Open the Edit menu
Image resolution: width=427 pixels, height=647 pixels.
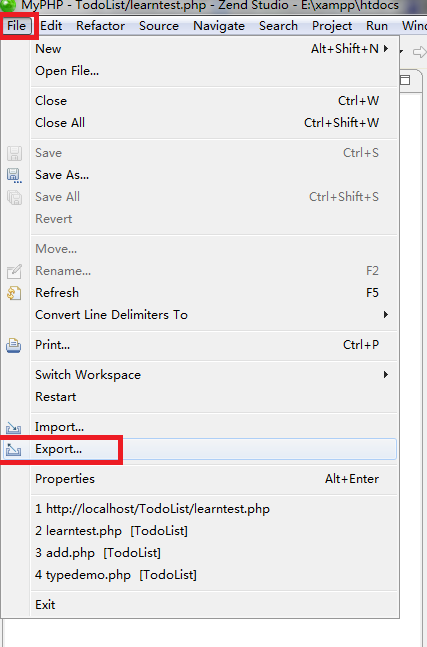[51, 26]
